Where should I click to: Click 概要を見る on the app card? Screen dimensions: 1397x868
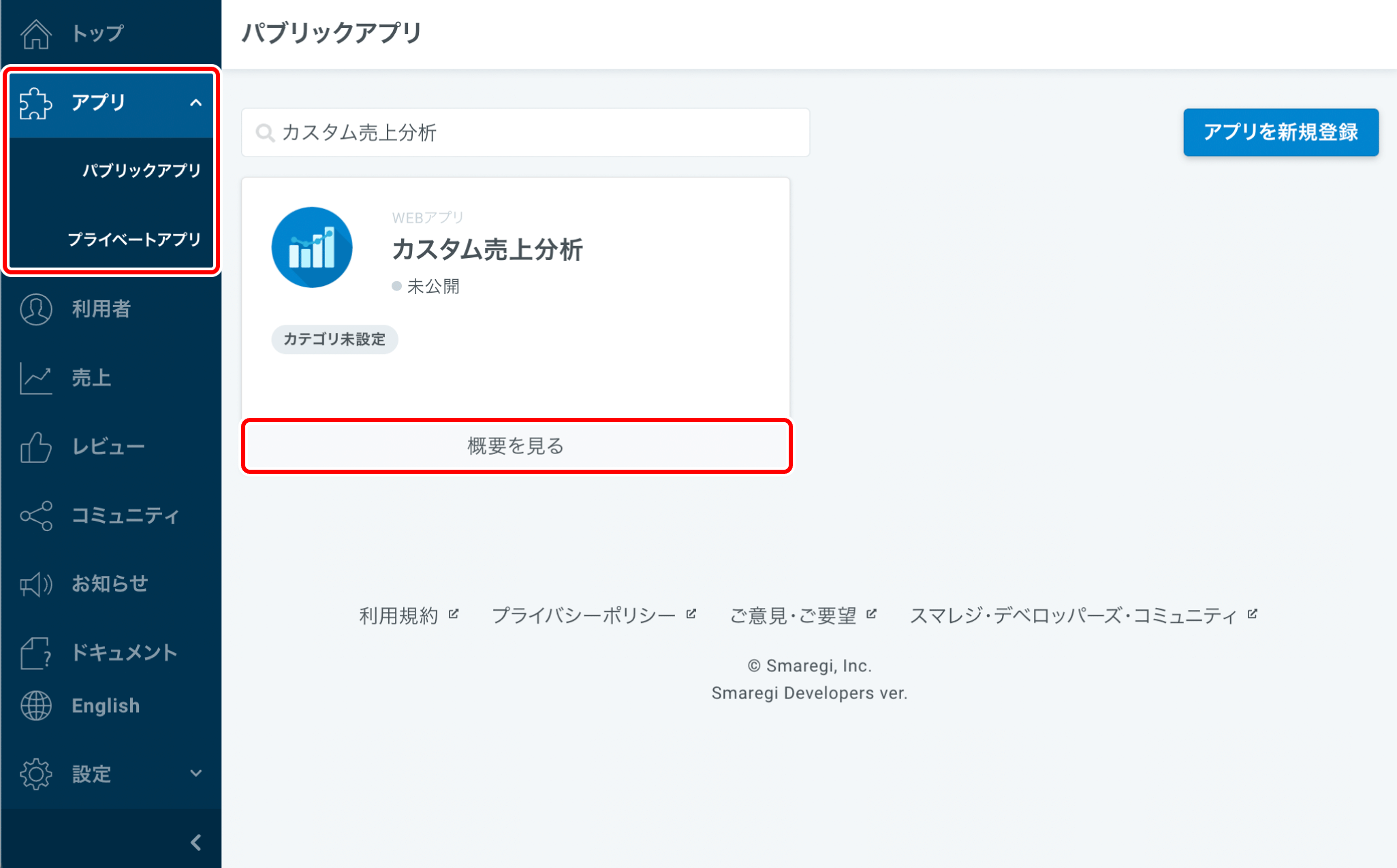pyautogui.click(x=516, y=447)
